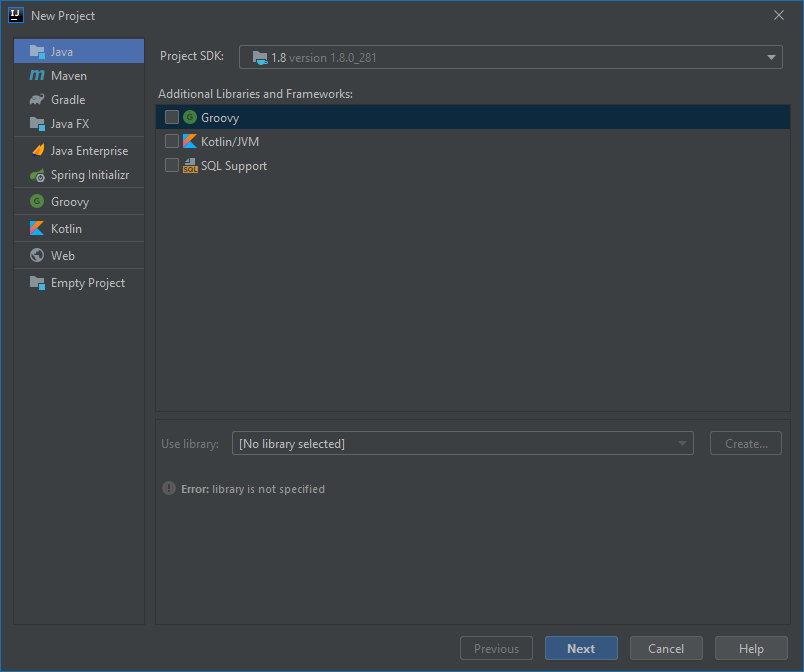Click the Create library button
Viewport: 804px width, 672px height.
(745, 443)
